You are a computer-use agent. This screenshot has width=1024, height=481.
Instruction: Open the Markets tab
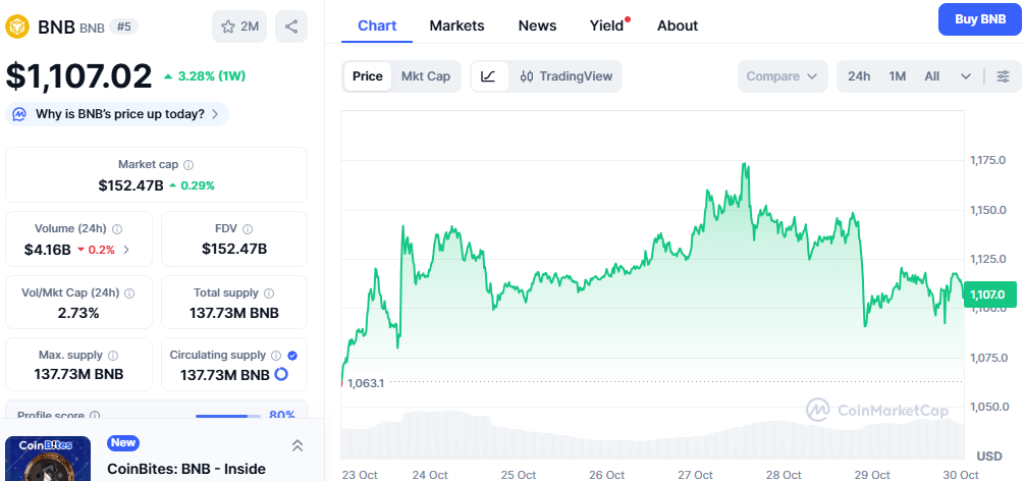click(x=457, y=26)
